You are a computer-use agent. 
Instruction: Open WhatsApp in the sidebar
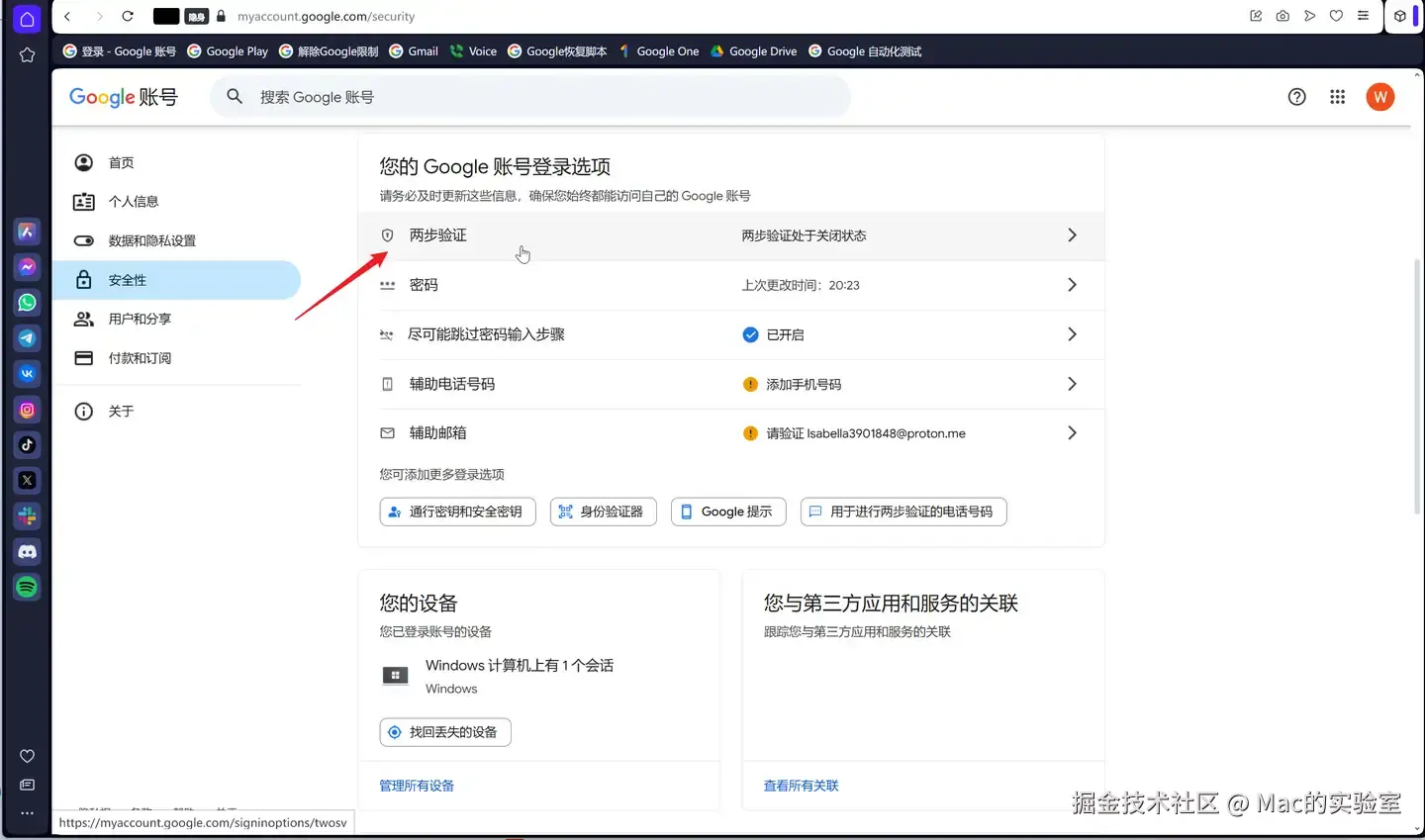coord(27,303)
